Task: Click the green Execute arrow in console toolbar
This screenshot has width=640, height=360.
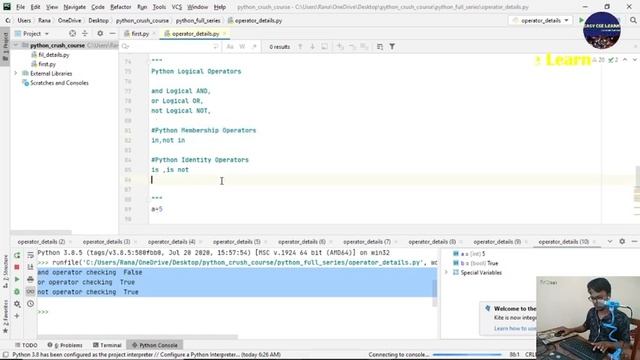Action: (x=17, y=279)
